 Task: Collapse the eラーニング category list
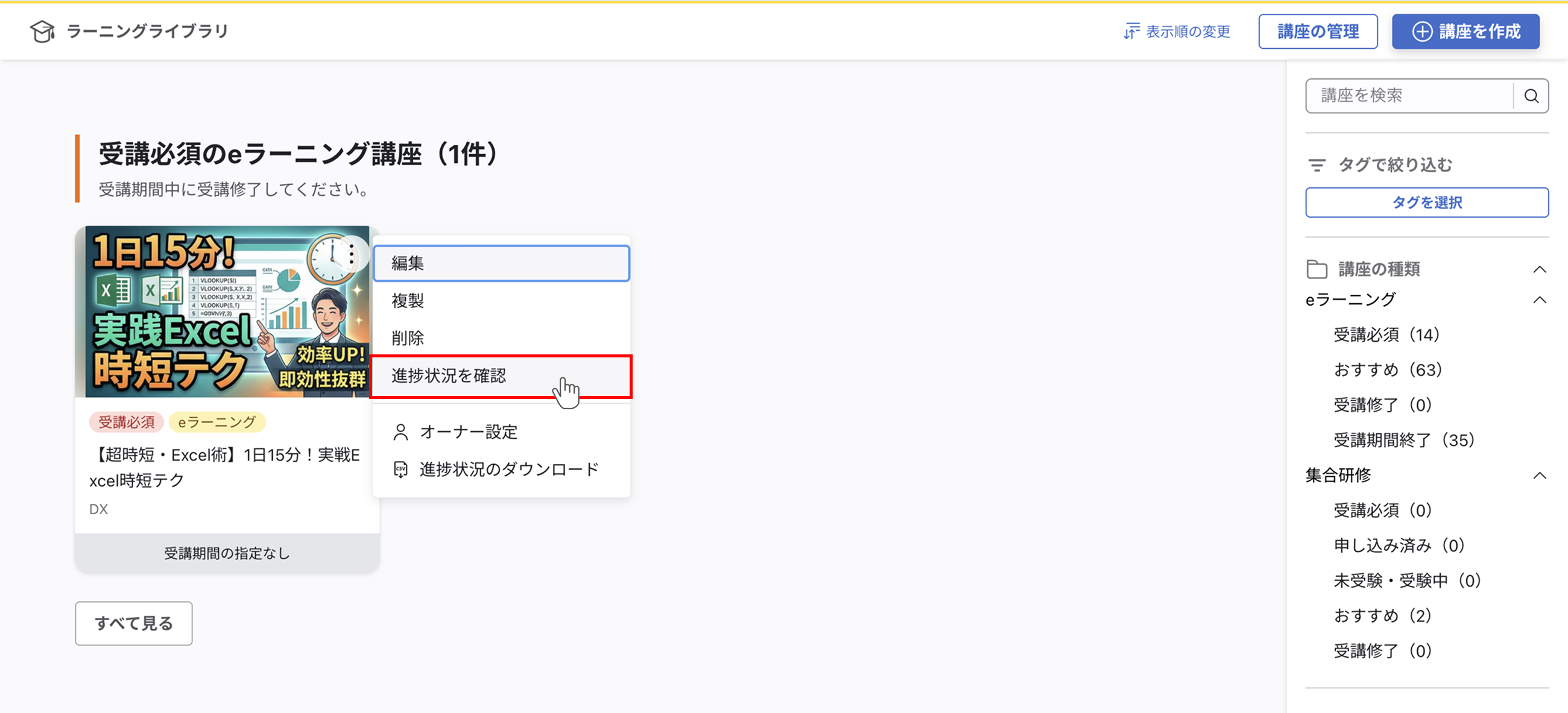click(1540, 299)
